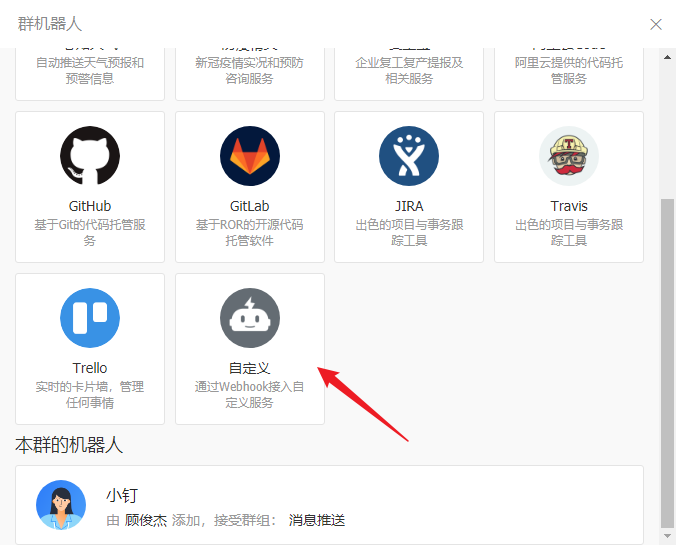Click the custom robot icon
The width and height of the screenshot is (676, 545).
[x=250, y=318]
